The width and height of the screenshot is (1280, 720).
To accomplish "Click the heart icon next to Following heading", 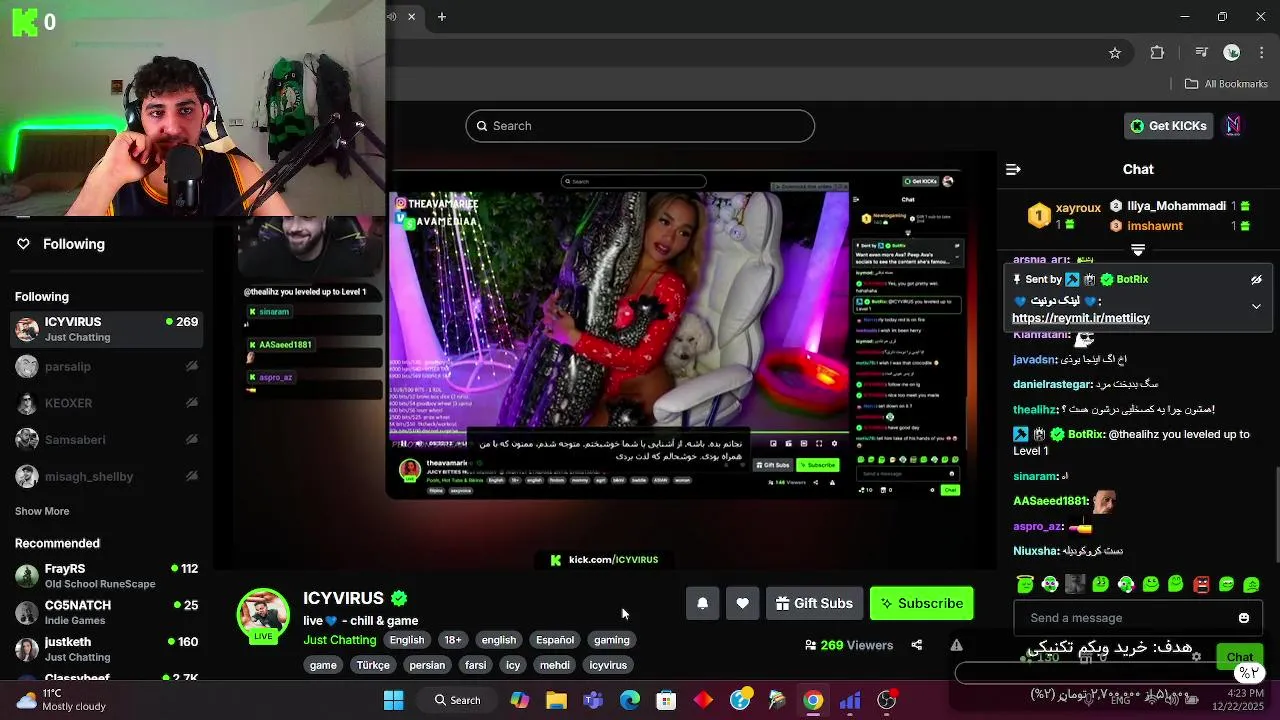I will pyautogui.click(x=24, y=244).
